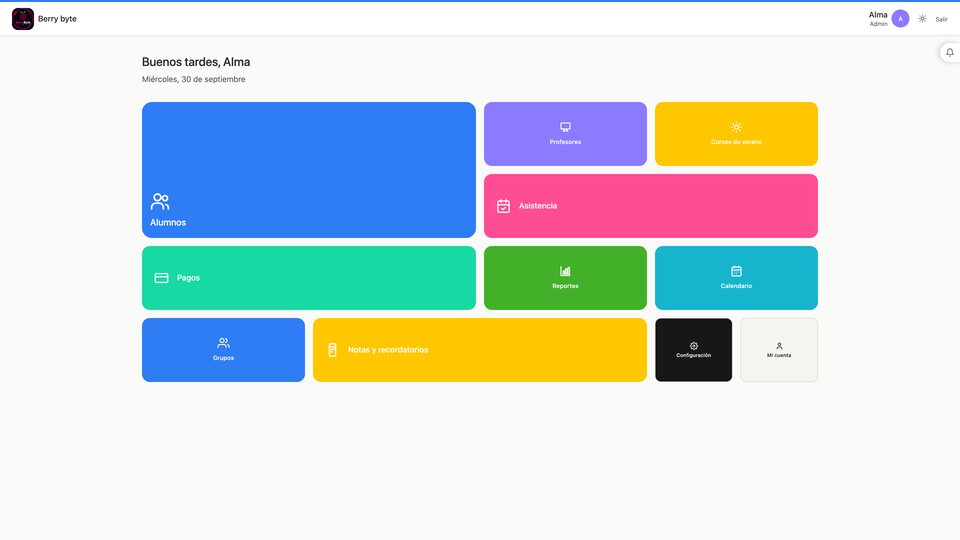Click the Calendario calendar icon
The width and height of the screenshot is (960, 540).
click(736, 271)
